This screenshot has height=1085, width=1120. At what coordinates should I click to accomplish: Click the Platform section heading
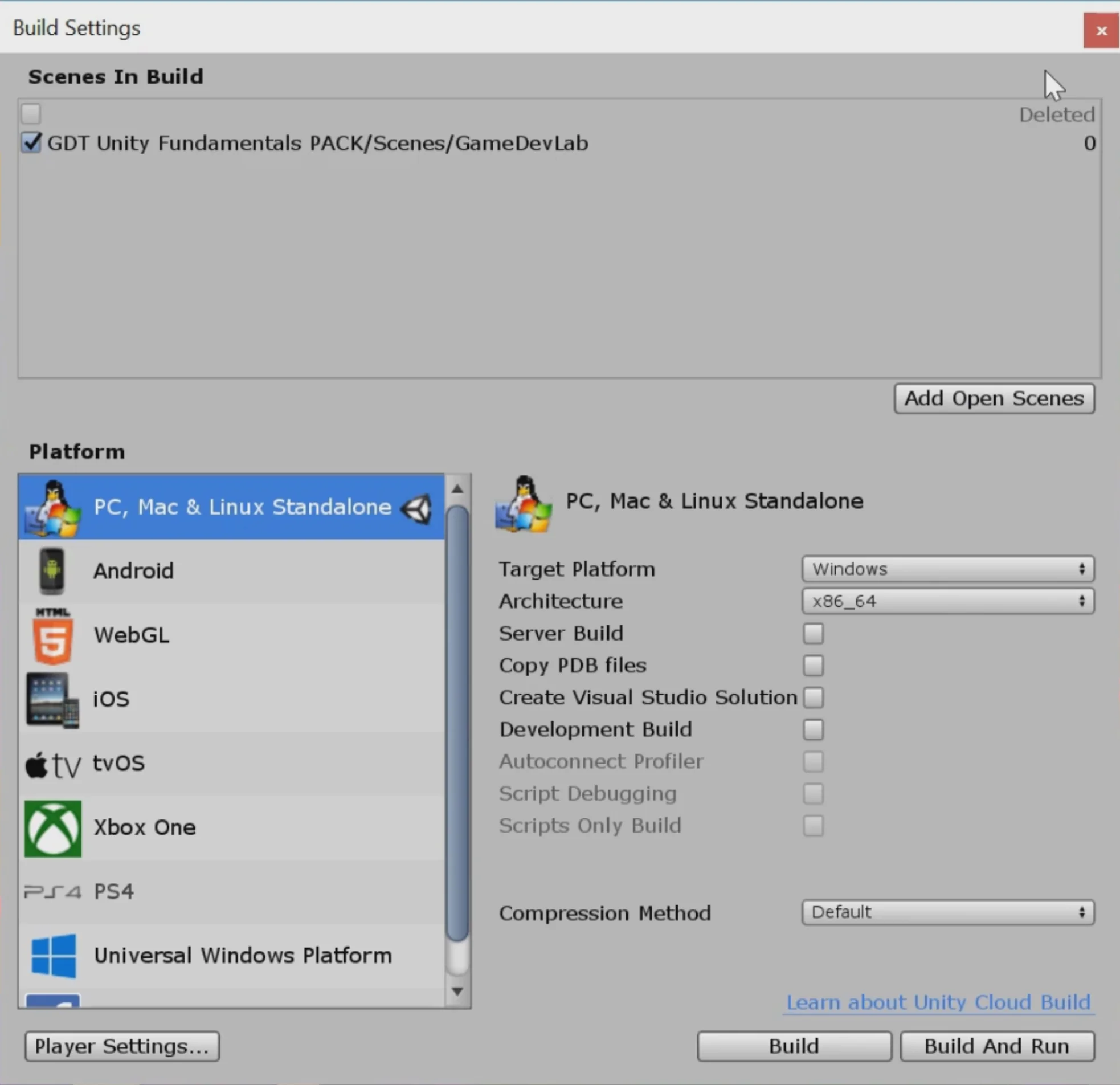pos(77,451)
